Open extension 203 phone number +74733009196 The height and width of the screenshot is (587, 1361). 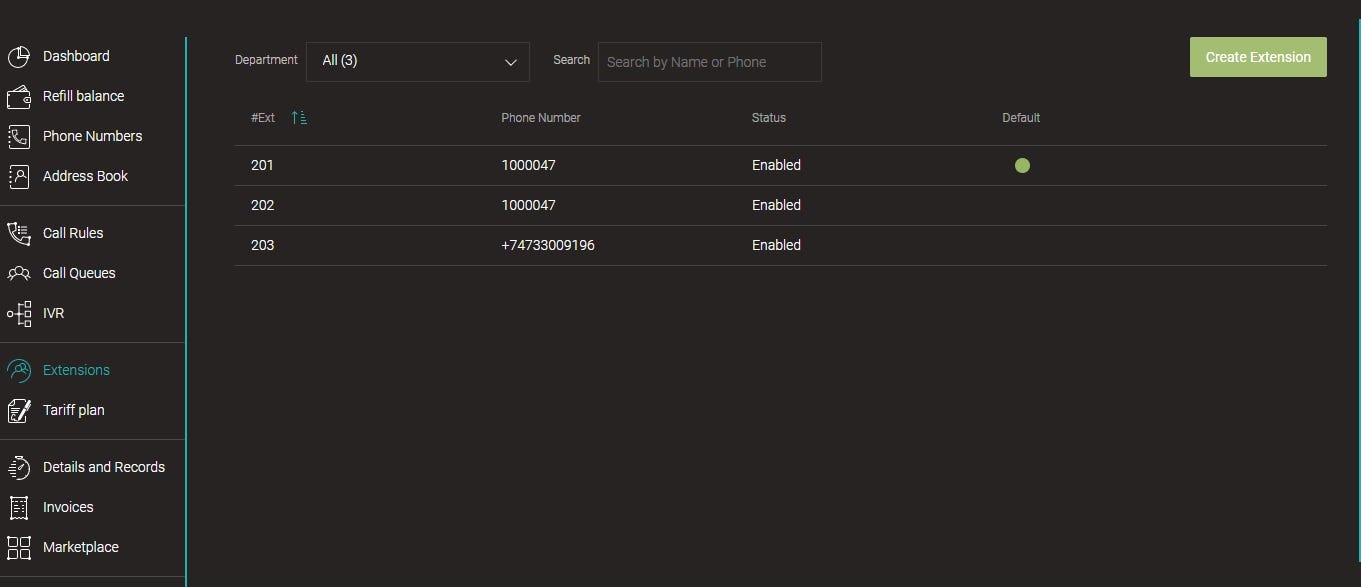click(x=548, y=246)
